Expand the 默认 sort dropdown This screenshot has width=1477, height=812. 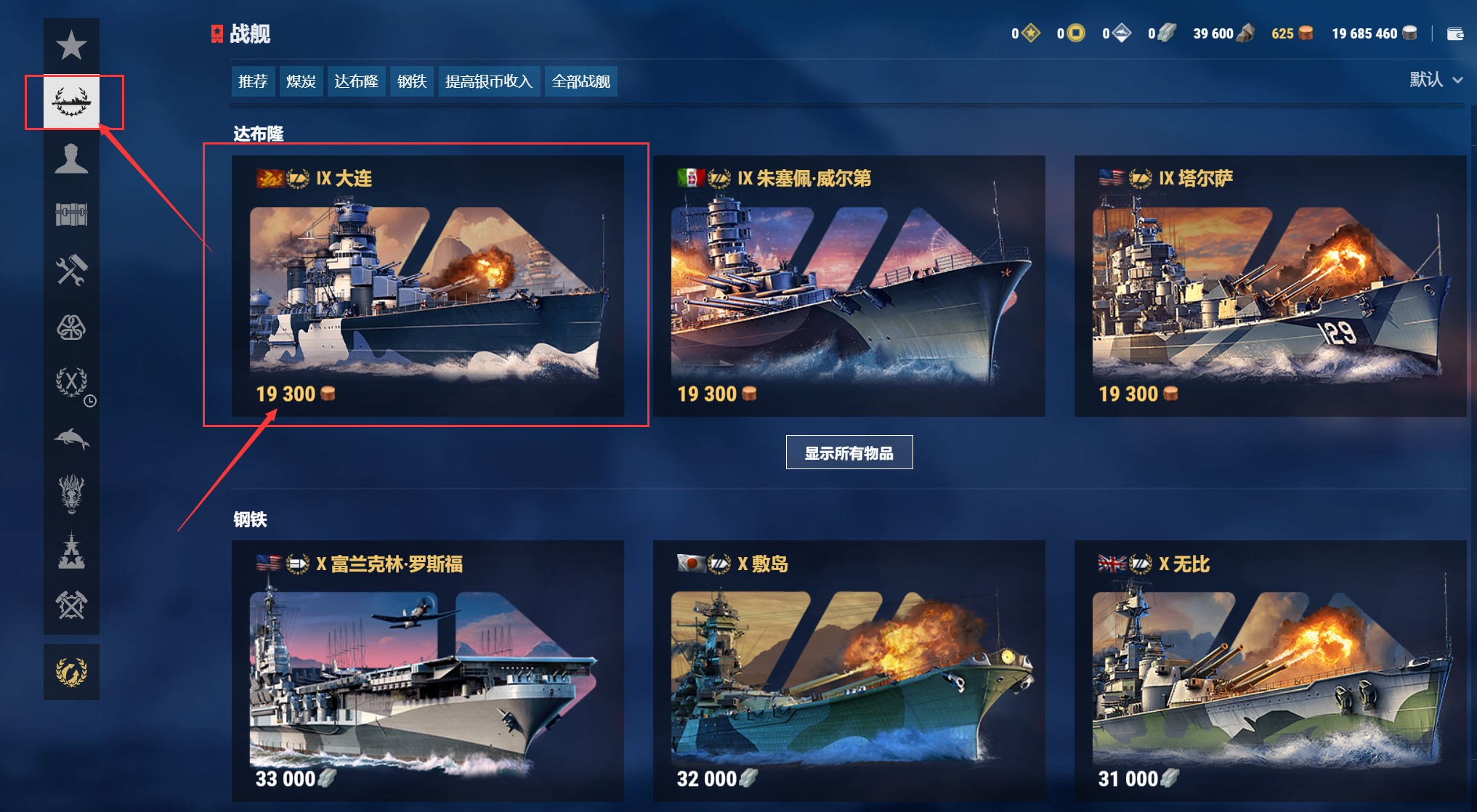pyautogui.click(x=1436, y=80)
